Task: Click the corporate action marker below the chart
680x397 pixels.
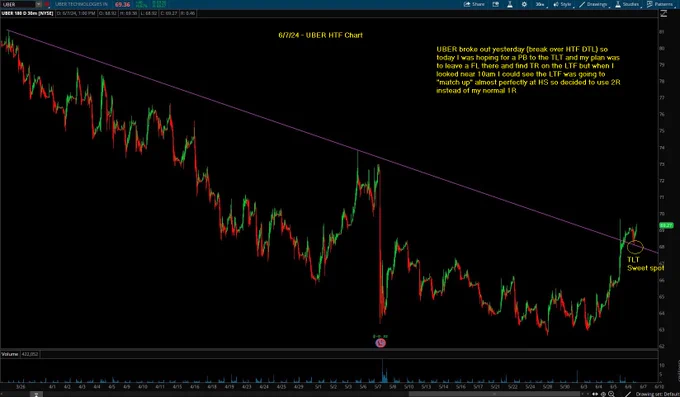Action: [380, 343]
